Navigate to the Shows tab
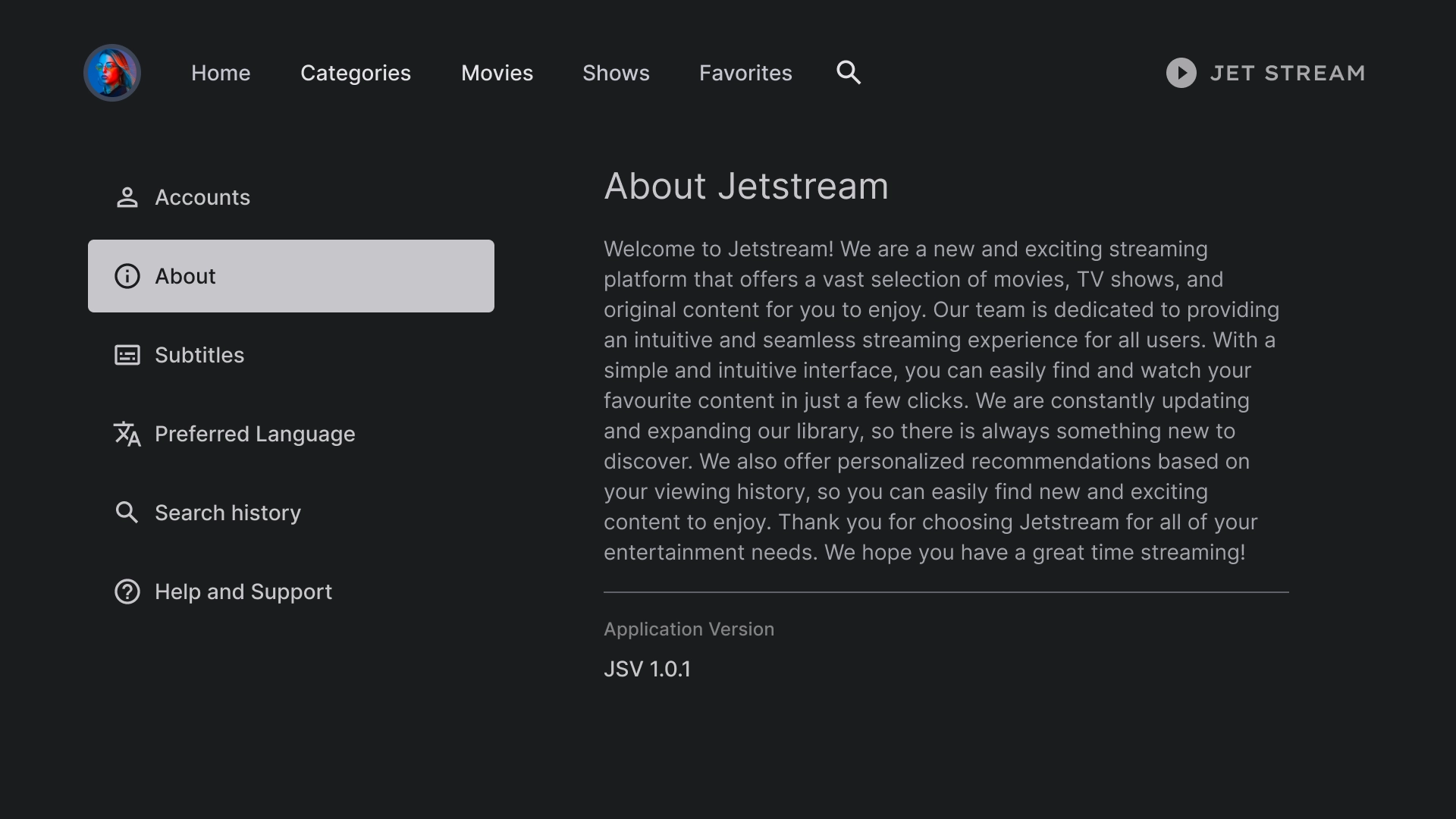The image size is (1456, 819). tap(616, 73)
